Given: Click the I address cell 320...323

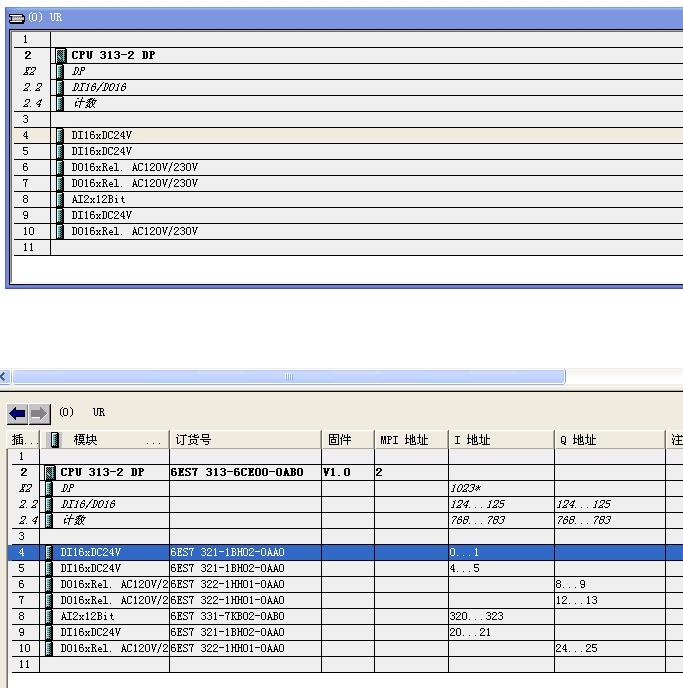Looking at the screenshot, I should pos(478,617).
